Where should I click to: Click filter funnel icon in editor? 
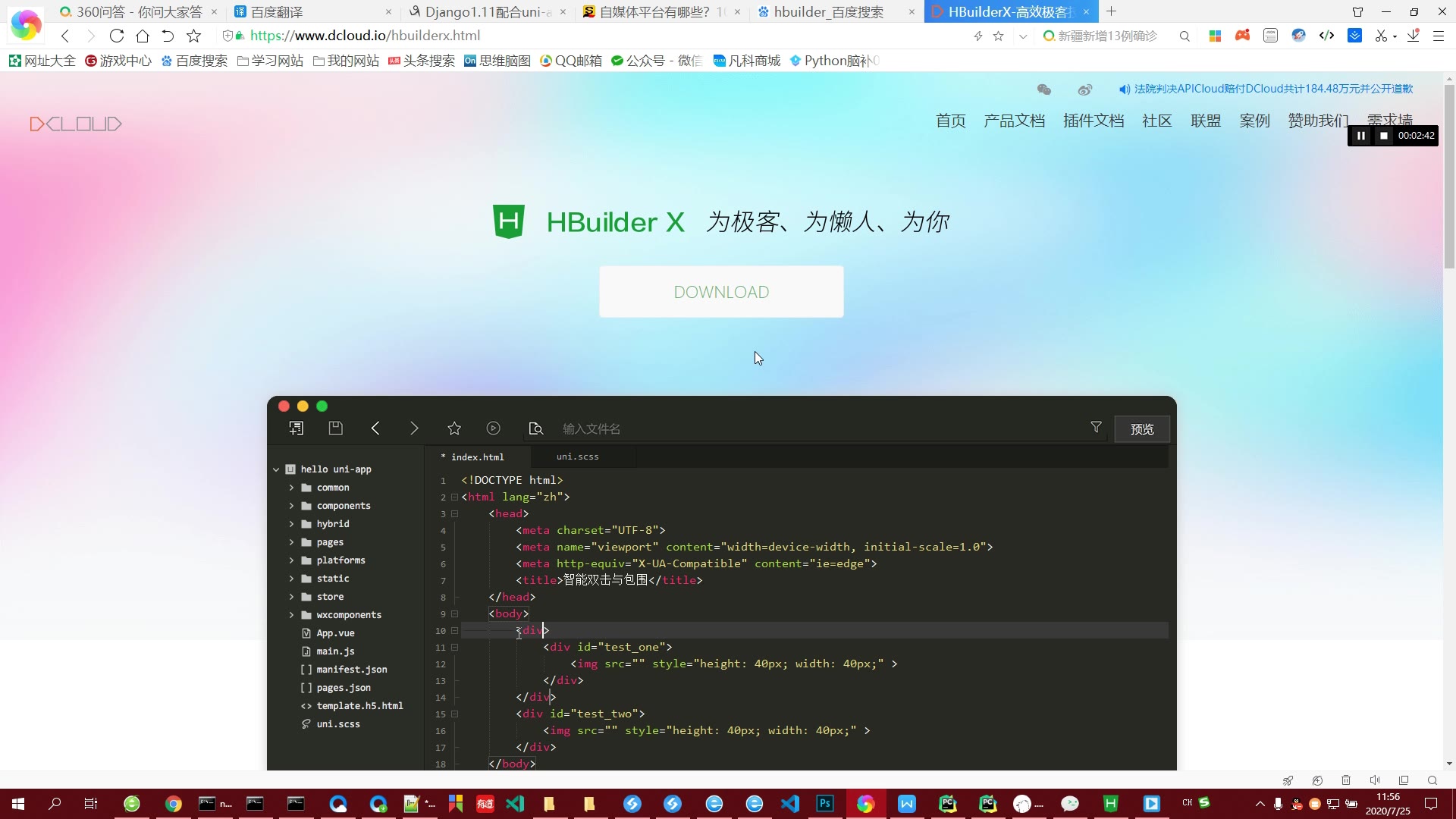tap(1096, 428)
